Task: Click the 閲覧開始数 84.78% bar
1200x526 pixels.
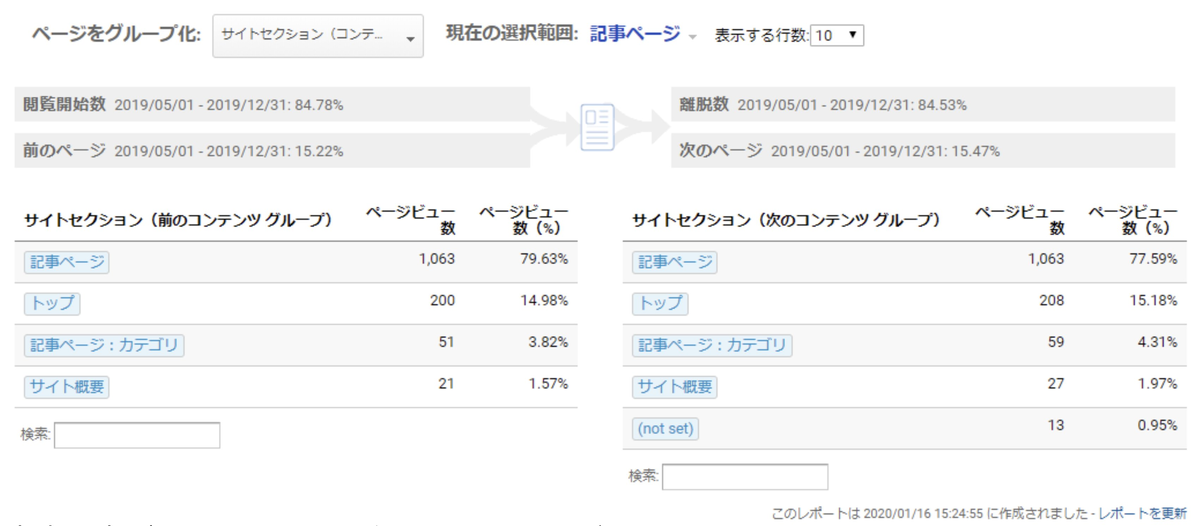Action: (x=272, y=105)
